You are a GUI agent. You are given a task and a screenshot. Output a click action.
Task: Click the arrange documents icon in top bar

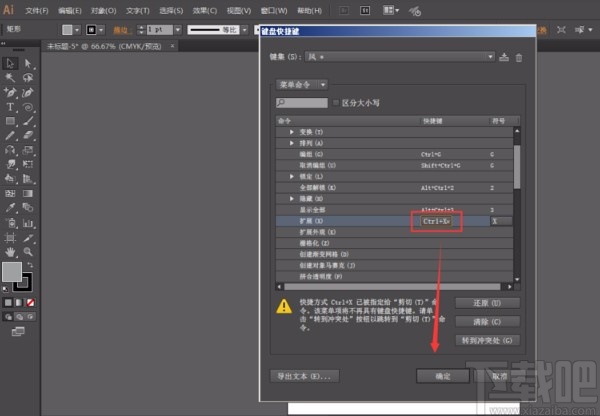(x=390, y=10)
